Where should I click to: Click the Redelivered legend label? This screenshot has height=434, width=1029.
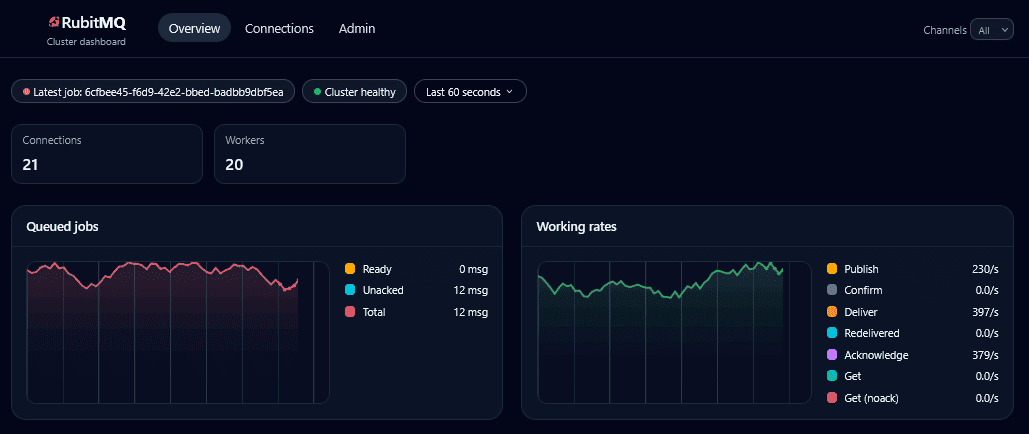point(872,334)
